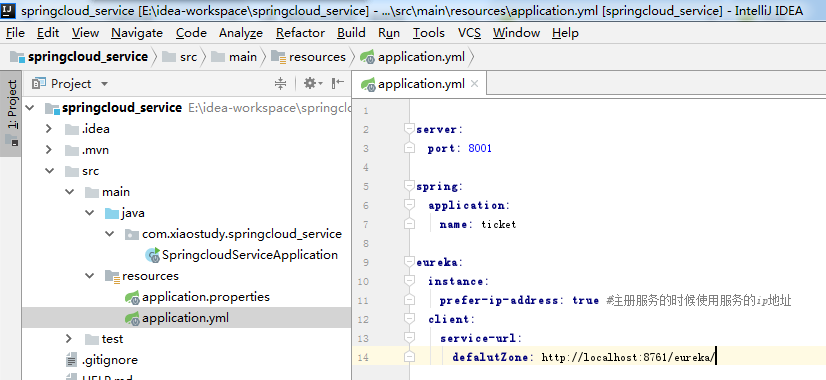Click application.properties Spring file icon
Screen dimensions: 826x380
click(132, 297)
